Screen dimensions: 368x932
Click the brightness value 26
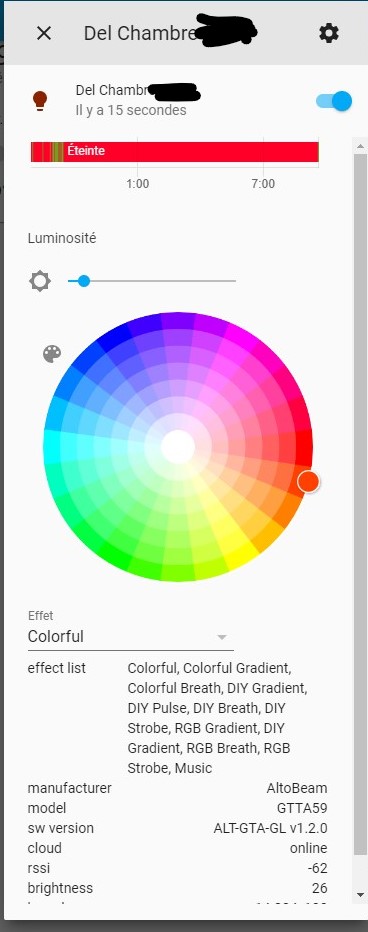tap(320, 888)
